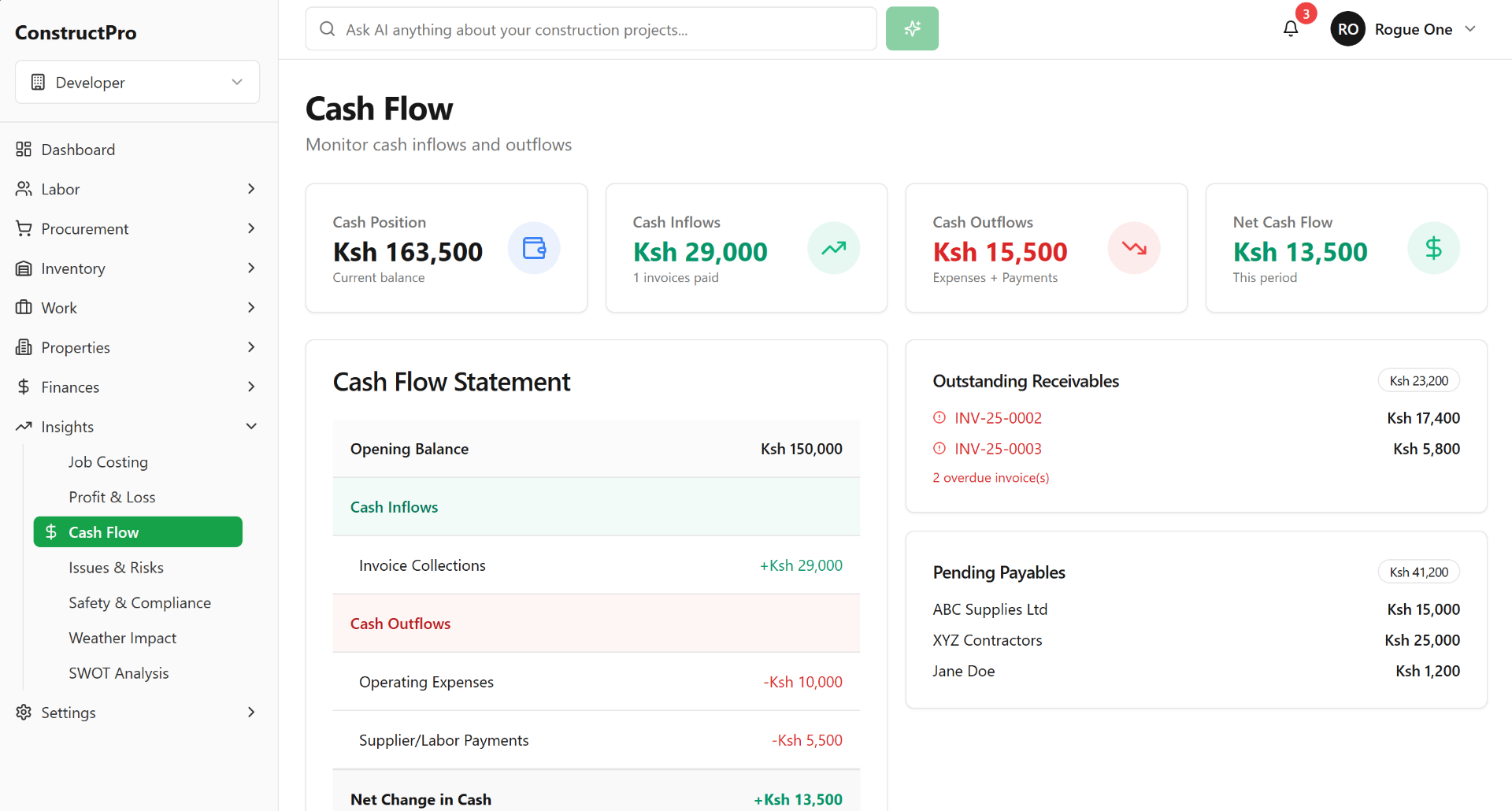Open the Dashboard grid icon

[24, 149]
